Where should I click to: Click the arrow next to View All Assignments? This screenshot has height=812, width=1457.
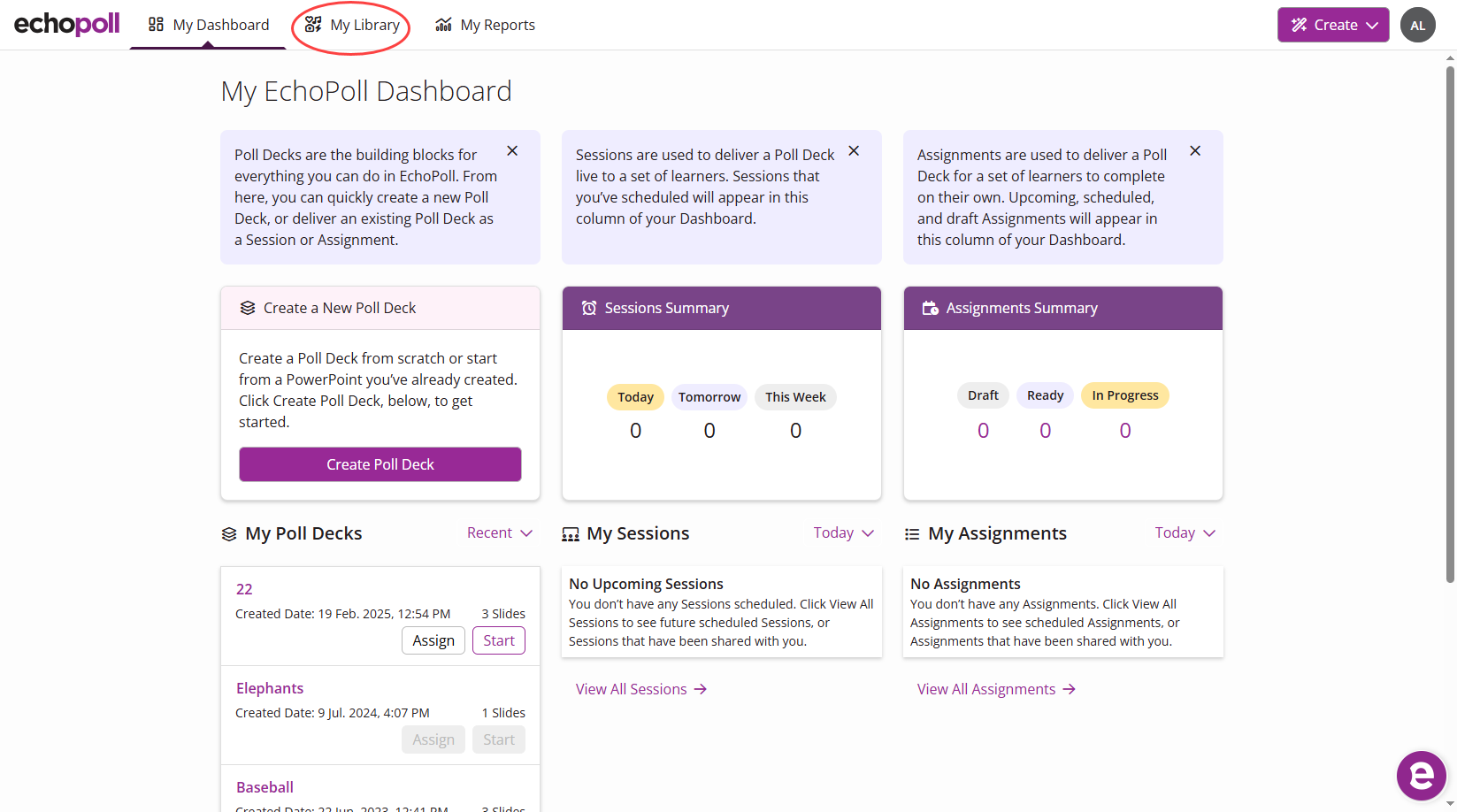1070,689
